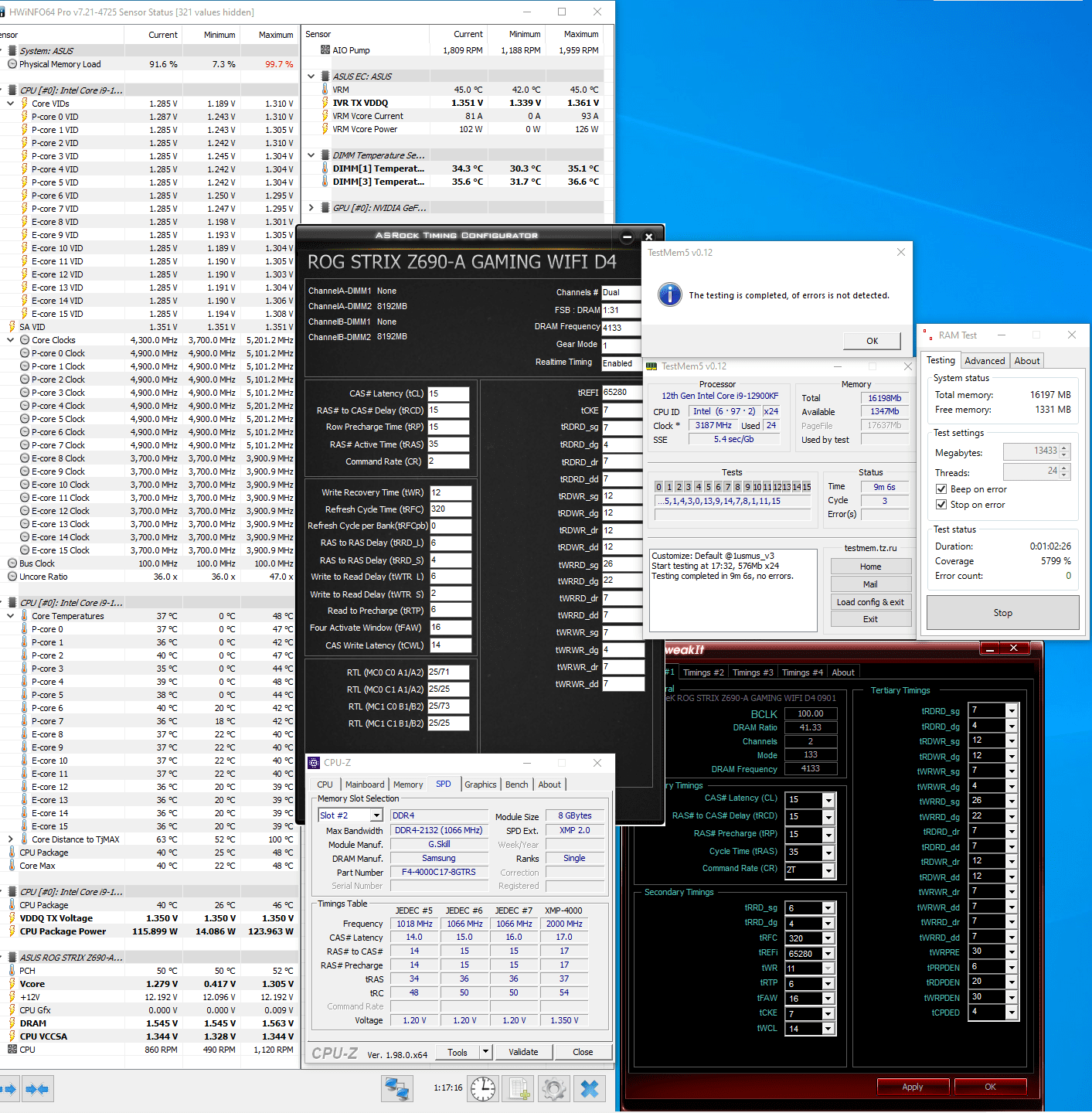Open Timings #2 tab in MemTweakIt
The image size is (1092, 1113).
[x=703, y=672]
